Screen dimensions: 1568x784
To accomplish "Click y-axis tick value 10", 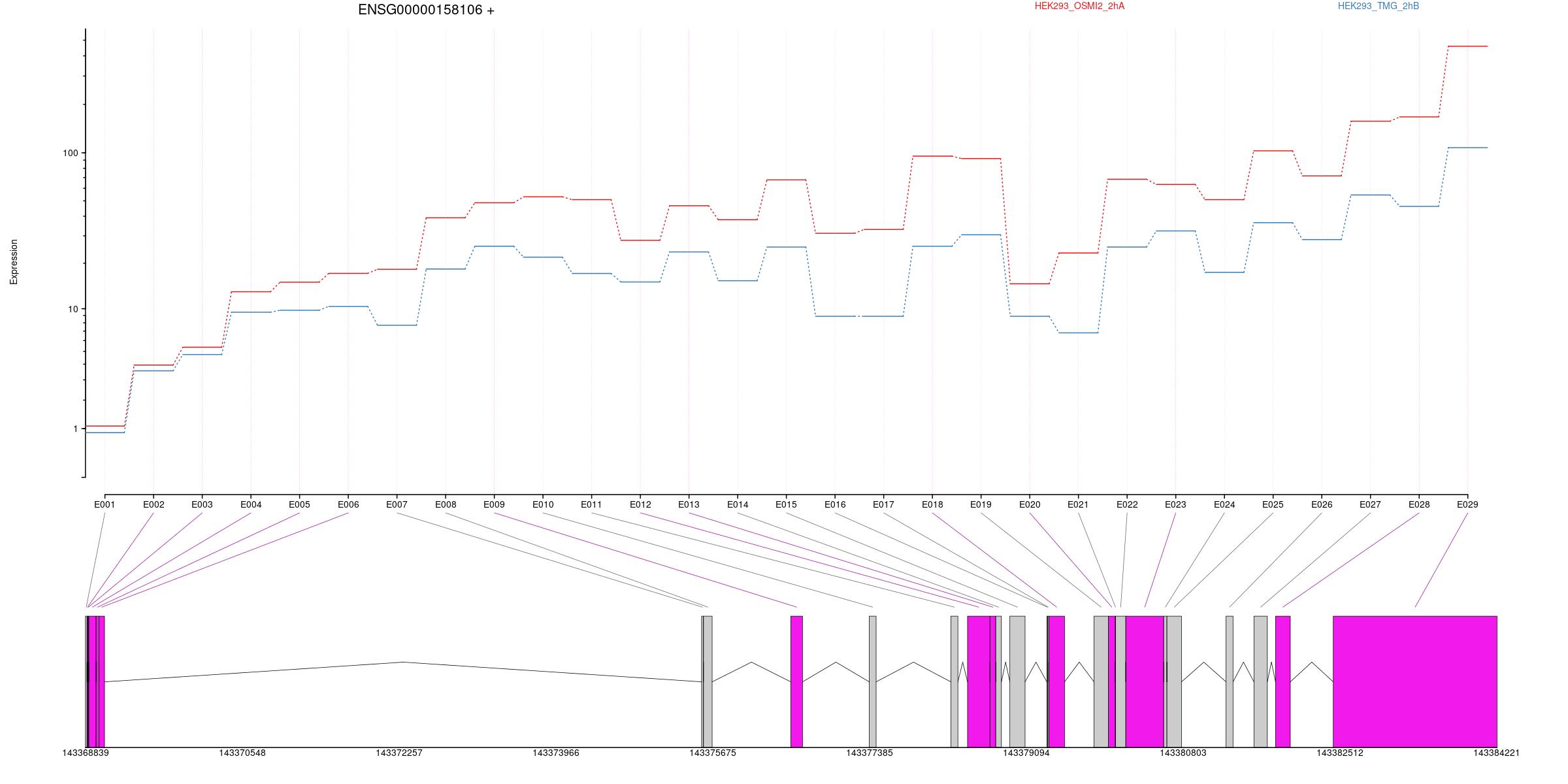I will pos(73,309).
